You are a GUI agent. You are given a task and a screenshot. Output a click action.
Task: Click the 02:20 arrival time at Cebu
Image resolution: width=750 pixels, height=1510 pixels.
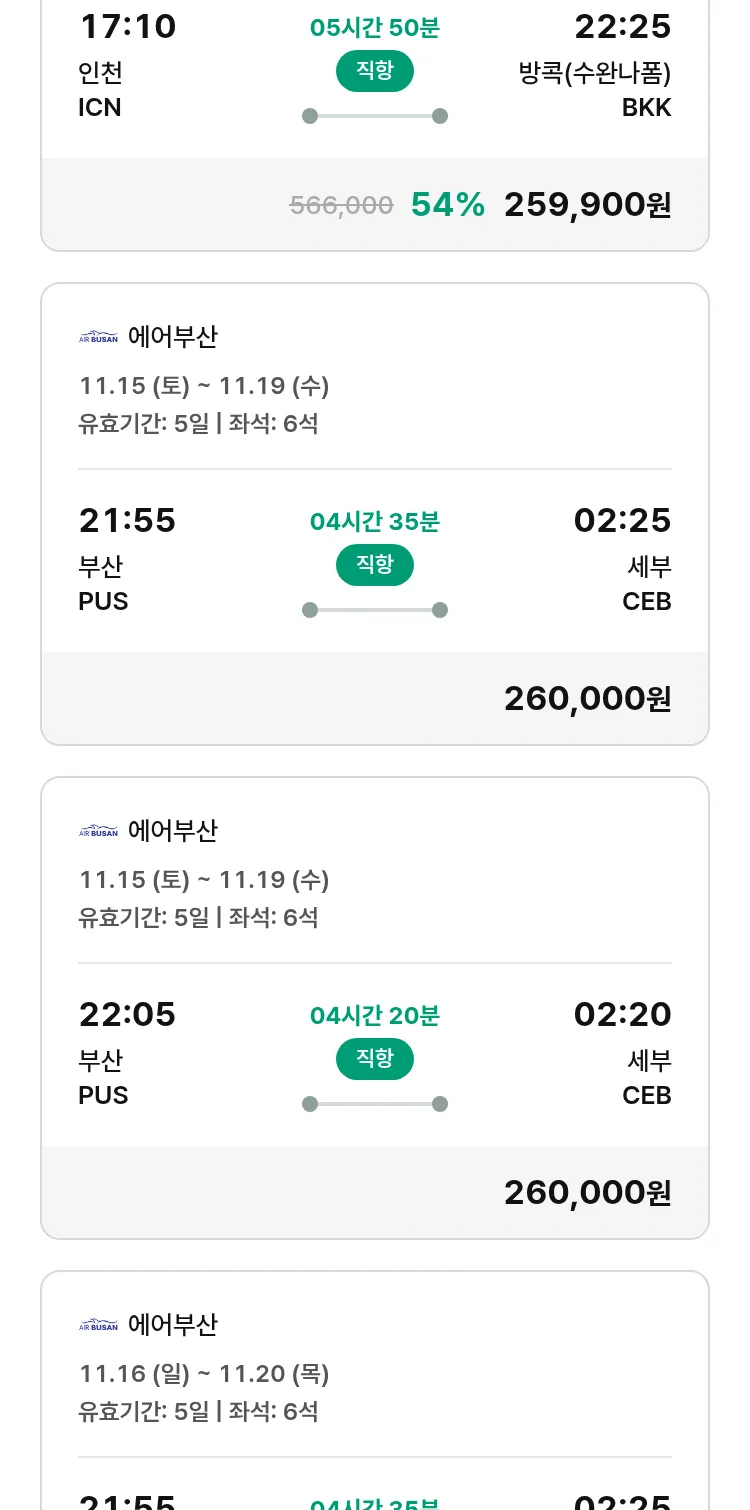click(x=622, y=1015)
